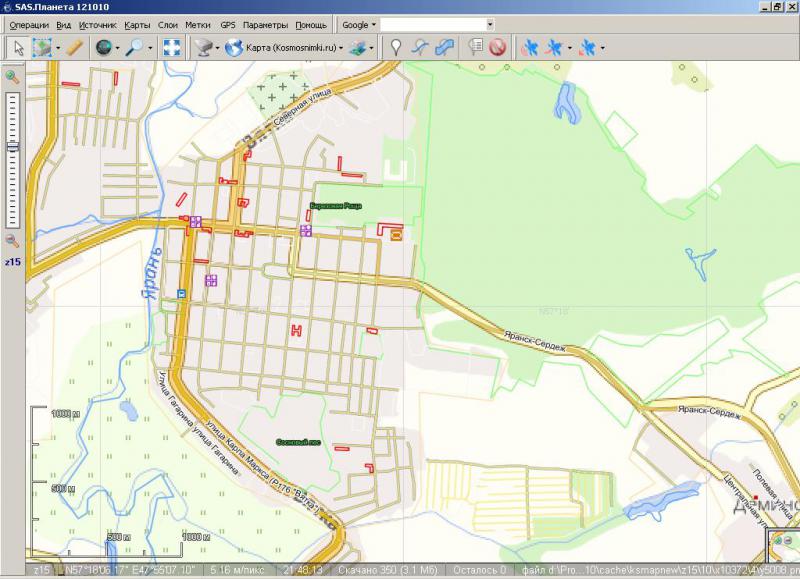This screenshot has height=579, width=800.
Task: Open the Google search provider dropdown
Action: tap(359, 23)
